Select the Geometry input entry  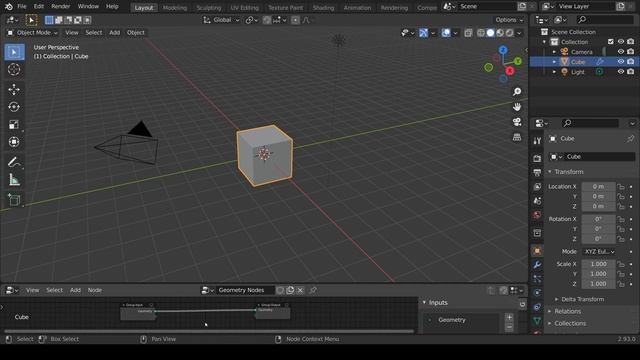click(x=461, y=320)
